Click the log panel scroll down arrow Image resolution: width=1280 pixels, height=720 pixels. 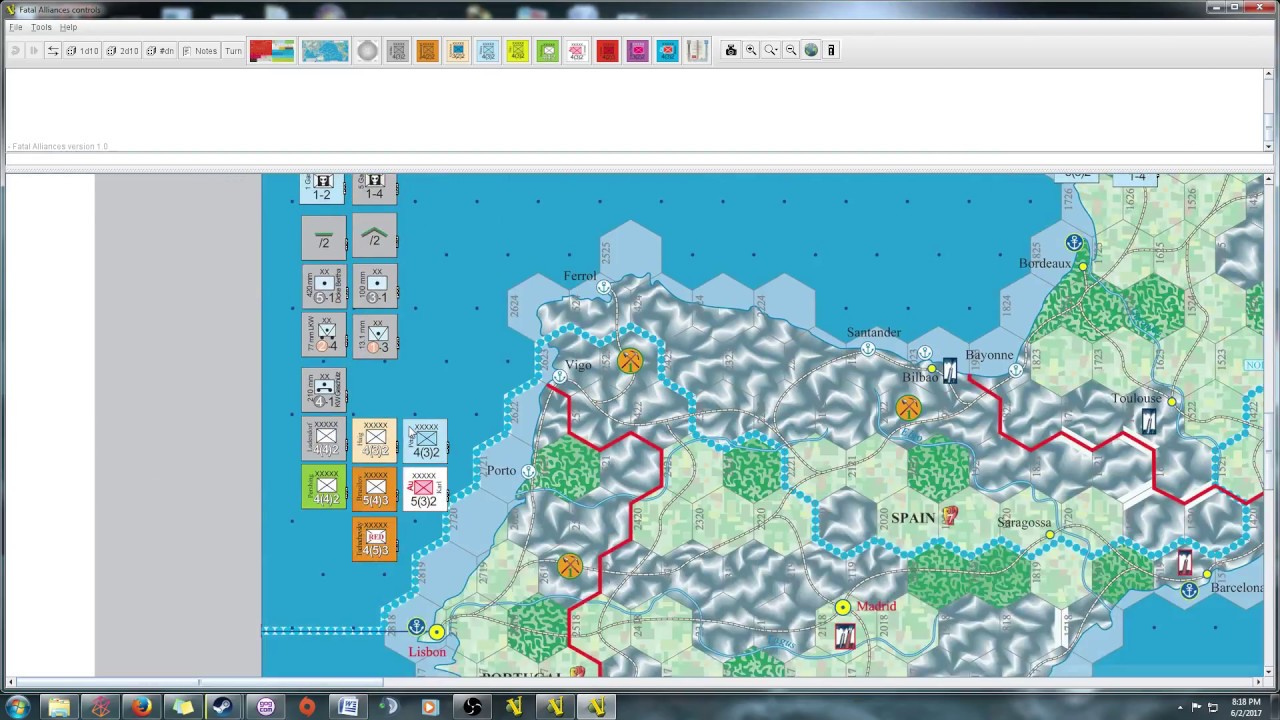(1269, 146)
